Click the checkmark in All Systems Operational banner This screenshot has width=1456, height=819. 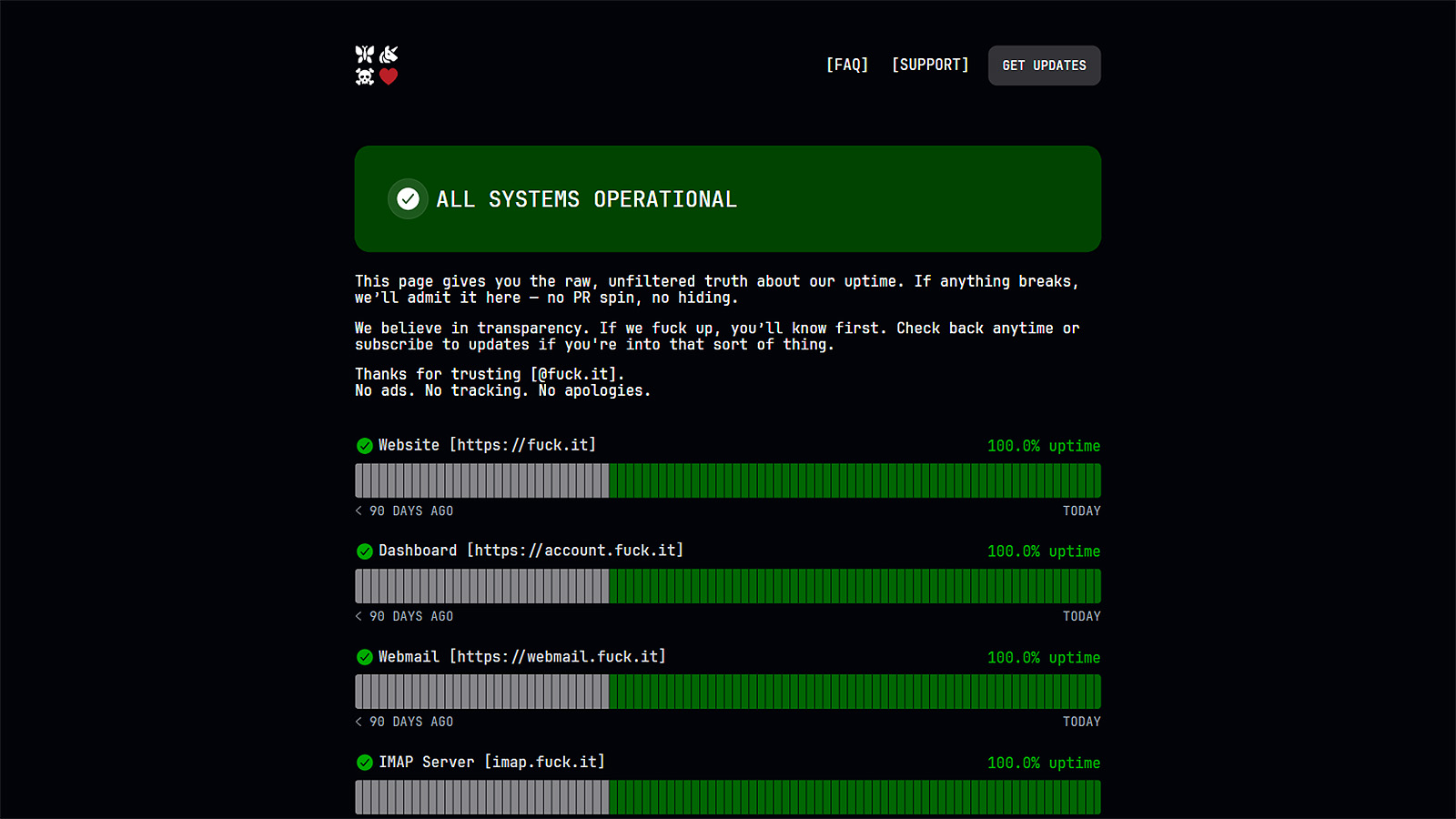coord(408,198)
